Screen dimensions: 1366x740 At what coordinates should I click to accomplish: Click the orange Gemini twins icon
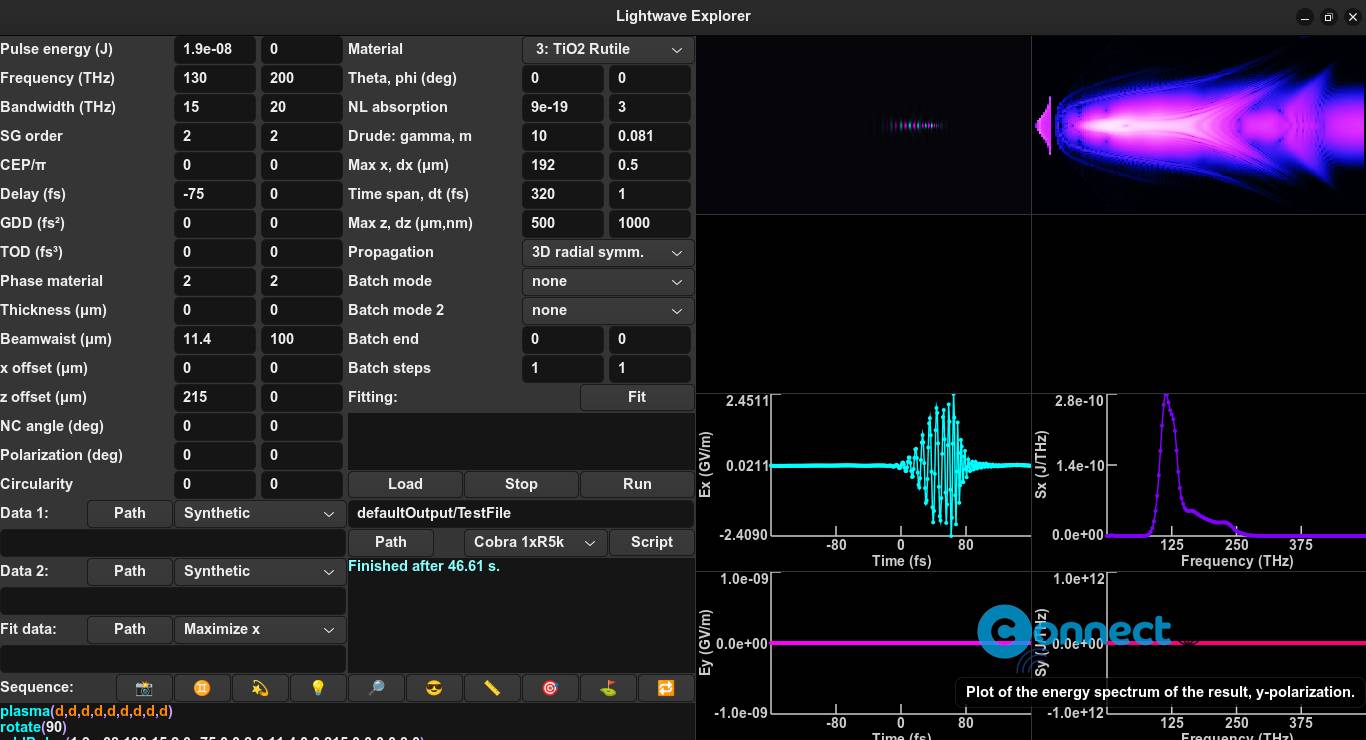202,688
